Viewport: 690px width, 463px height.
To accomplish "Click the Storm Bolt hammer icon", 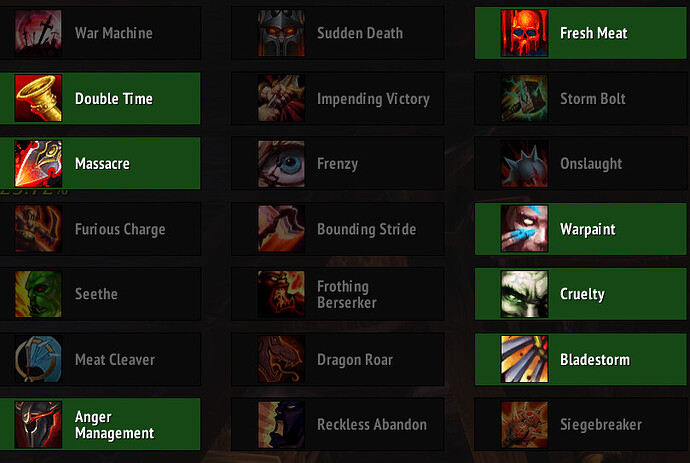I will tap(525, 98).
